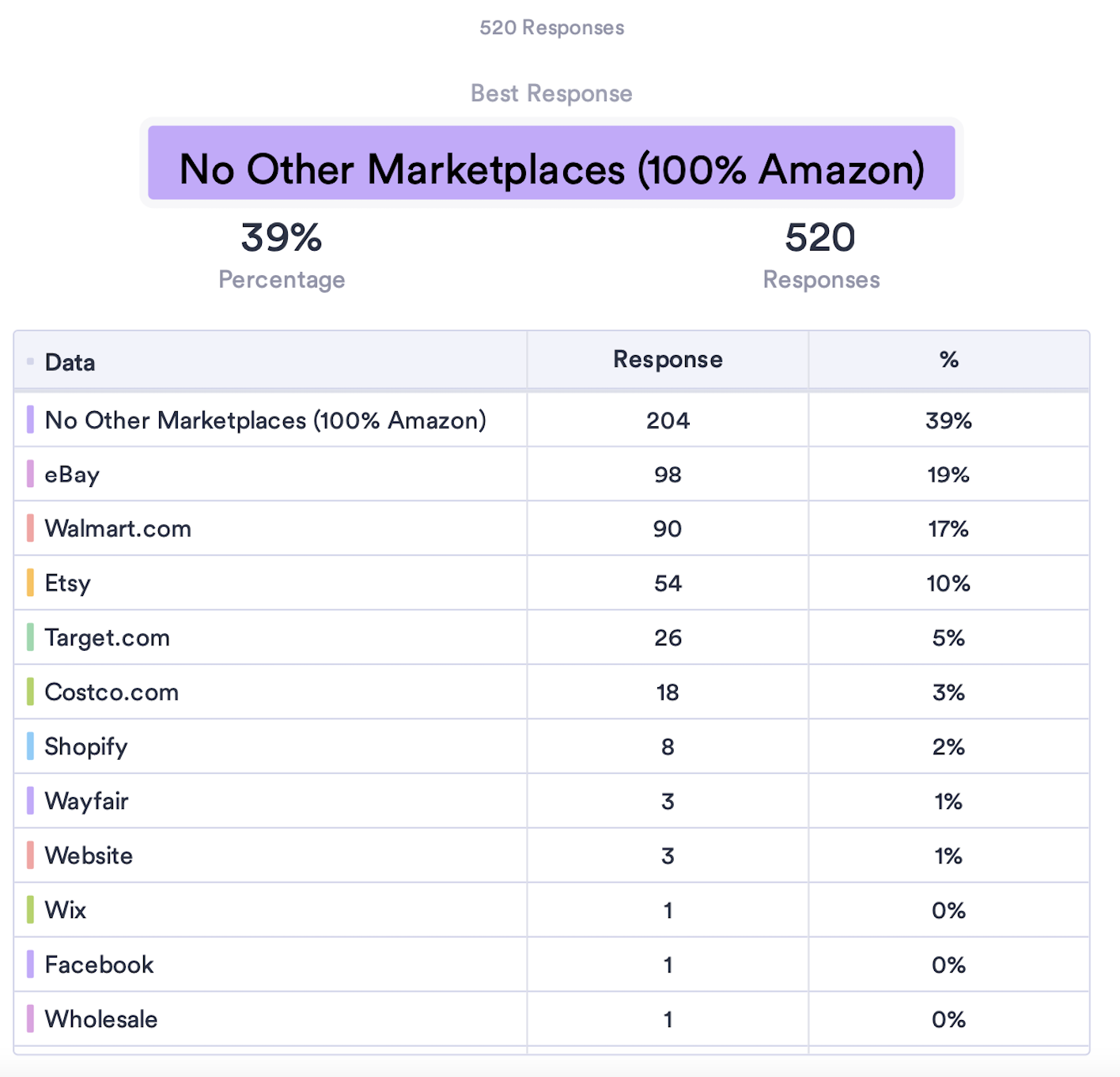Image resolution: width=1120 pixels, height=1077 pixels.
Task: Click the 520 Responses title text
Action: pos(551,28)
